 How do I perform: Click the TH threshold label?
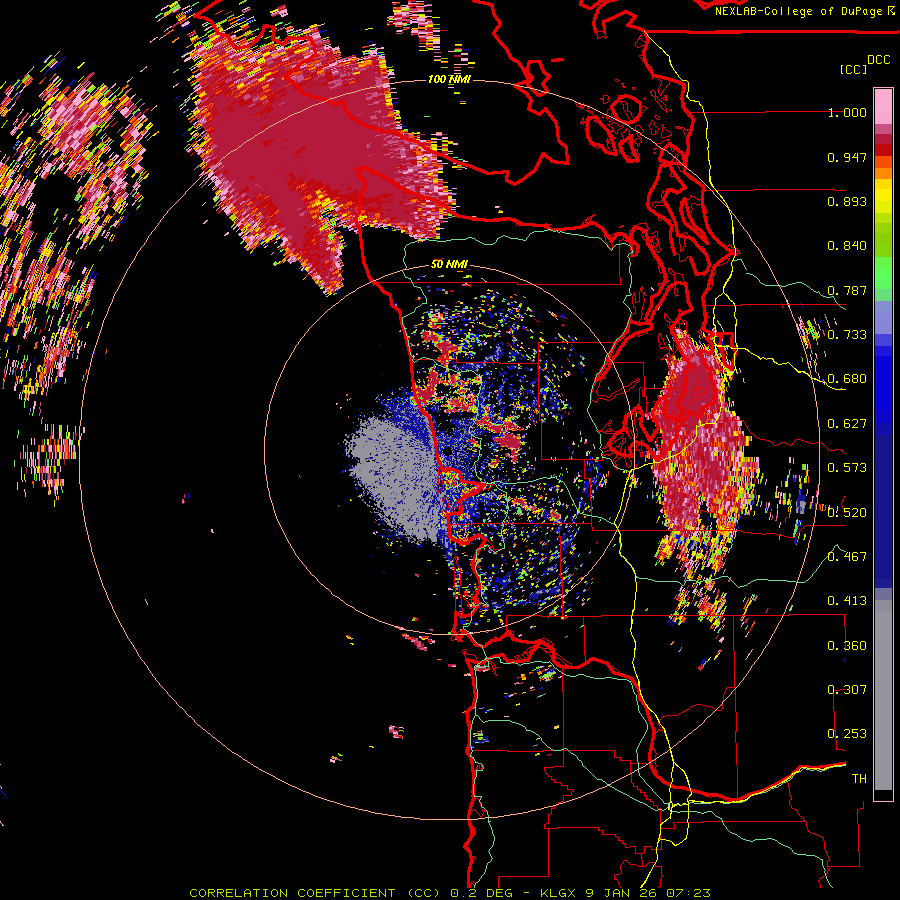(859, 779)
